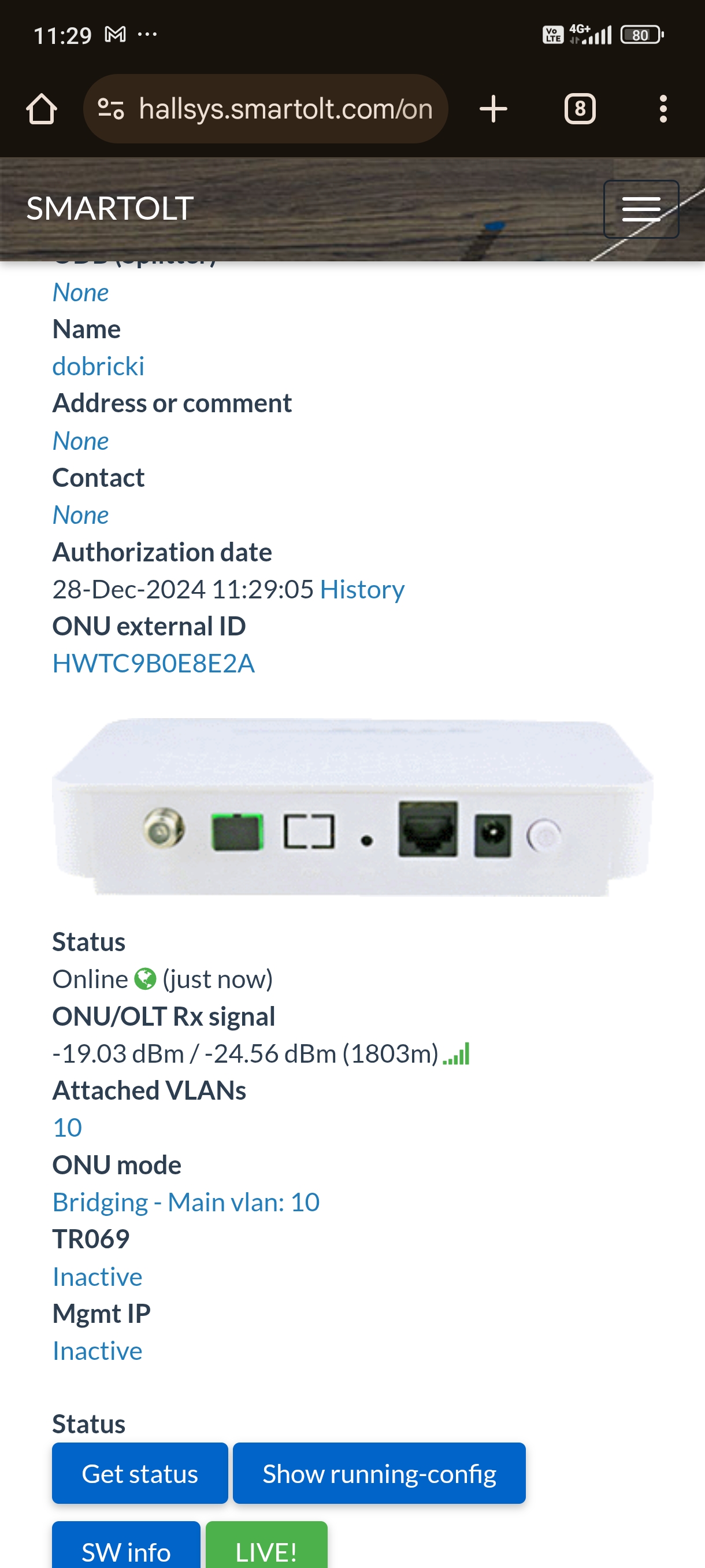The image size is (705, 1568).
Task: Open authorization History link
Action: click(x=362, y=589)
